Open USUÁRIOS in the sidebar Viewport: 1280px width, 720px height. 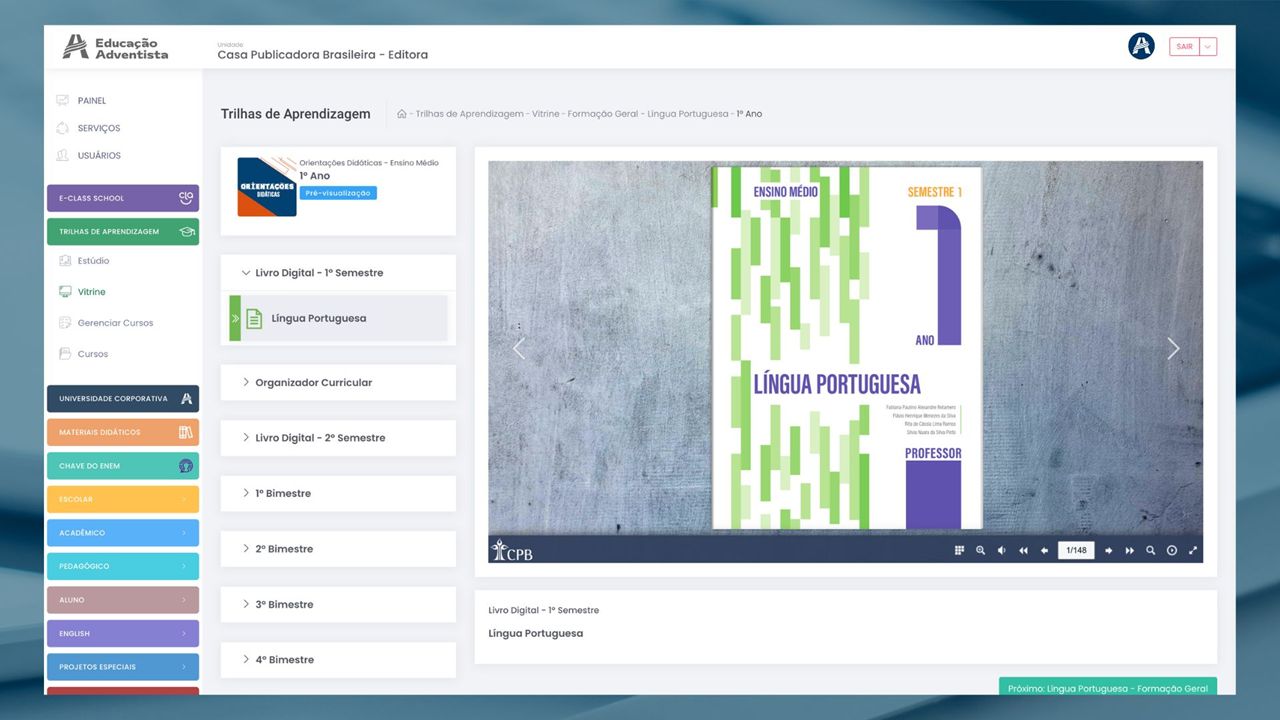99,156
